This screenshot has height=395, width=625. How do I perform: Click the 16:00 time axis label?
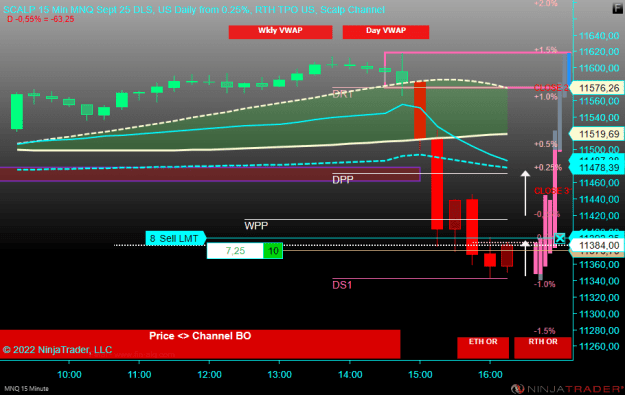click(490, 375)
